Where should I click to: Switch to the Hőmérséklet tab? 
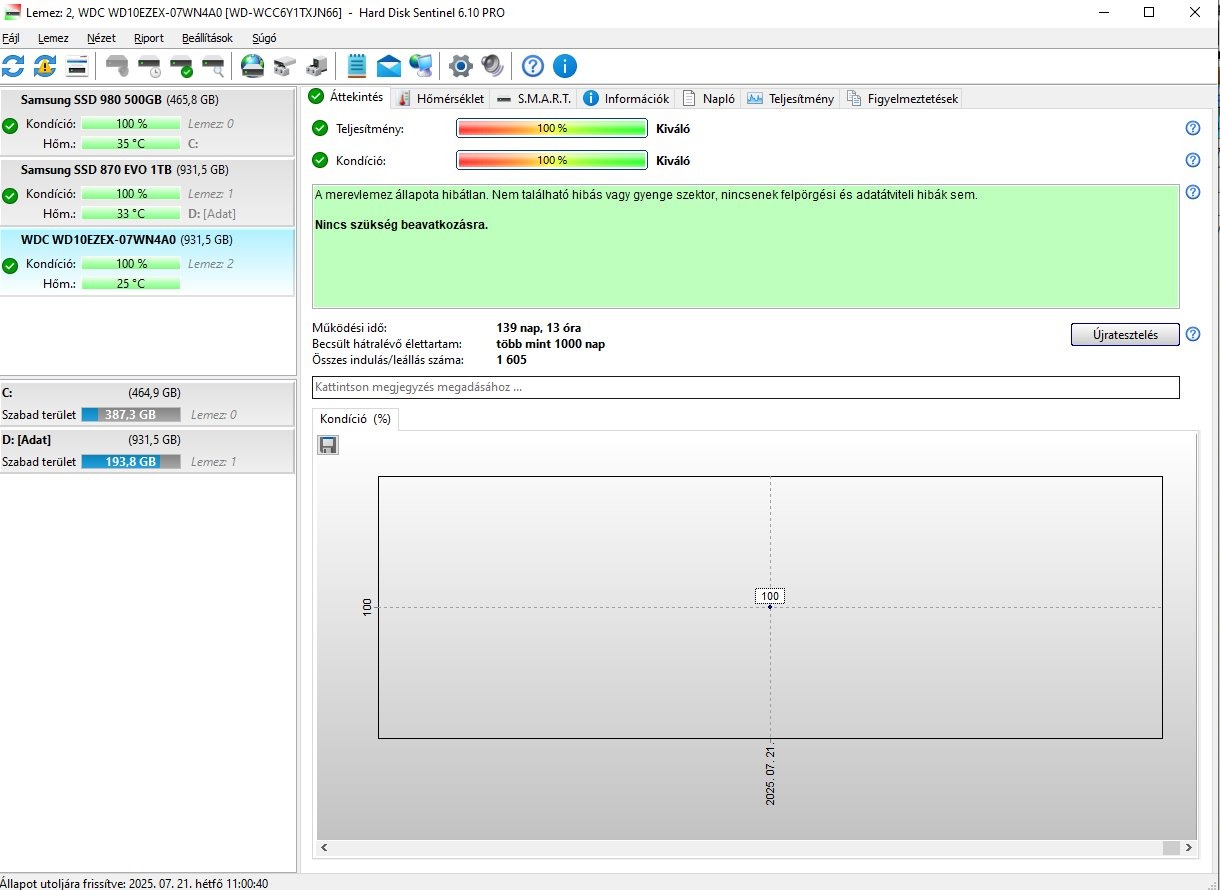pos(440,98)
